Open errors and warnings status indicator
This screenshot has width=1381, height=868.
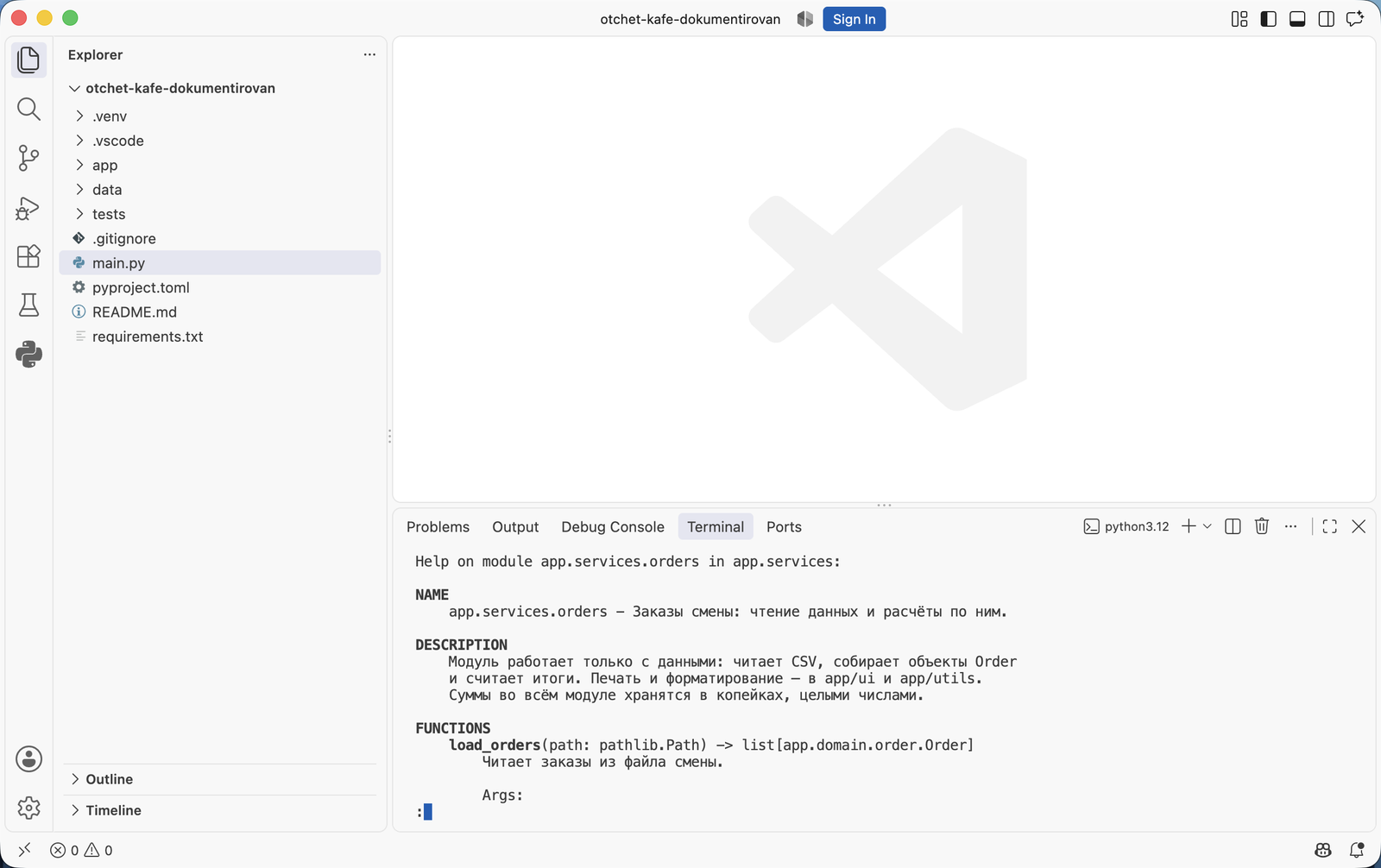coord(81,850)
